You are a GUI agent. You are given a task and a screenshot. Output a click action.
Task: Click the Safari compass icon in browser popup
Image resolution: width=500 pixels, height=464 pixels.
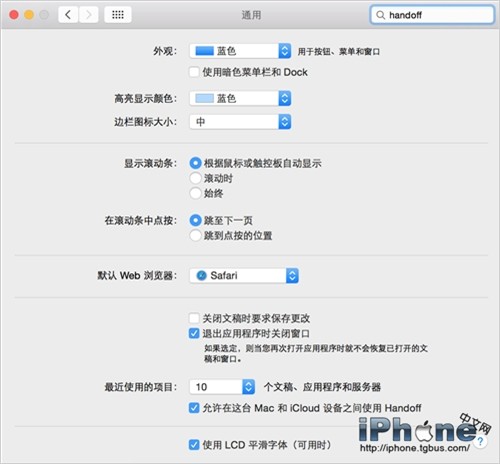[x=201, y=276]
